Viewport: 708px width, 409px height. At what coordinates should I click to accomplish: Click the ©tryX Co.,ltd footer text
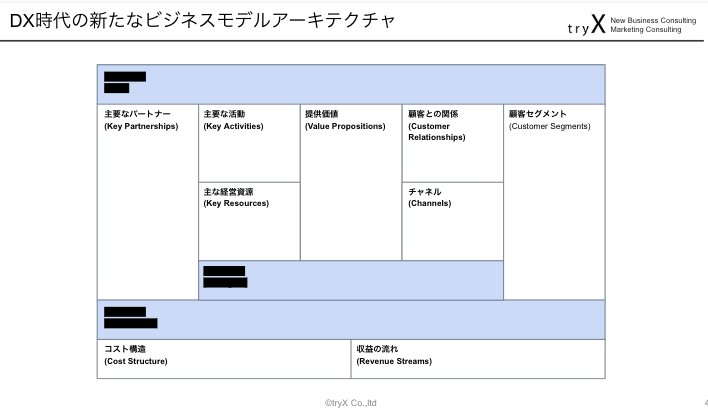[350, 402]
